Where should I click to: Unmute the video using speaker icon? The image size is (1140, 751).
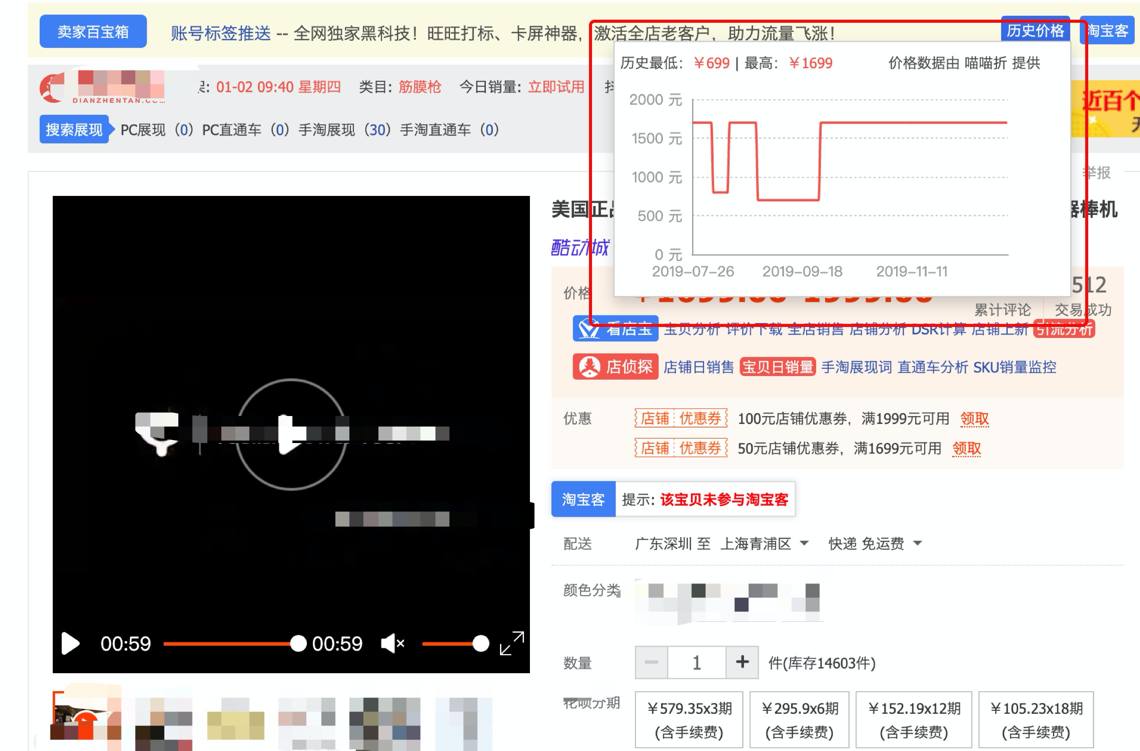(x=393, y=643)
